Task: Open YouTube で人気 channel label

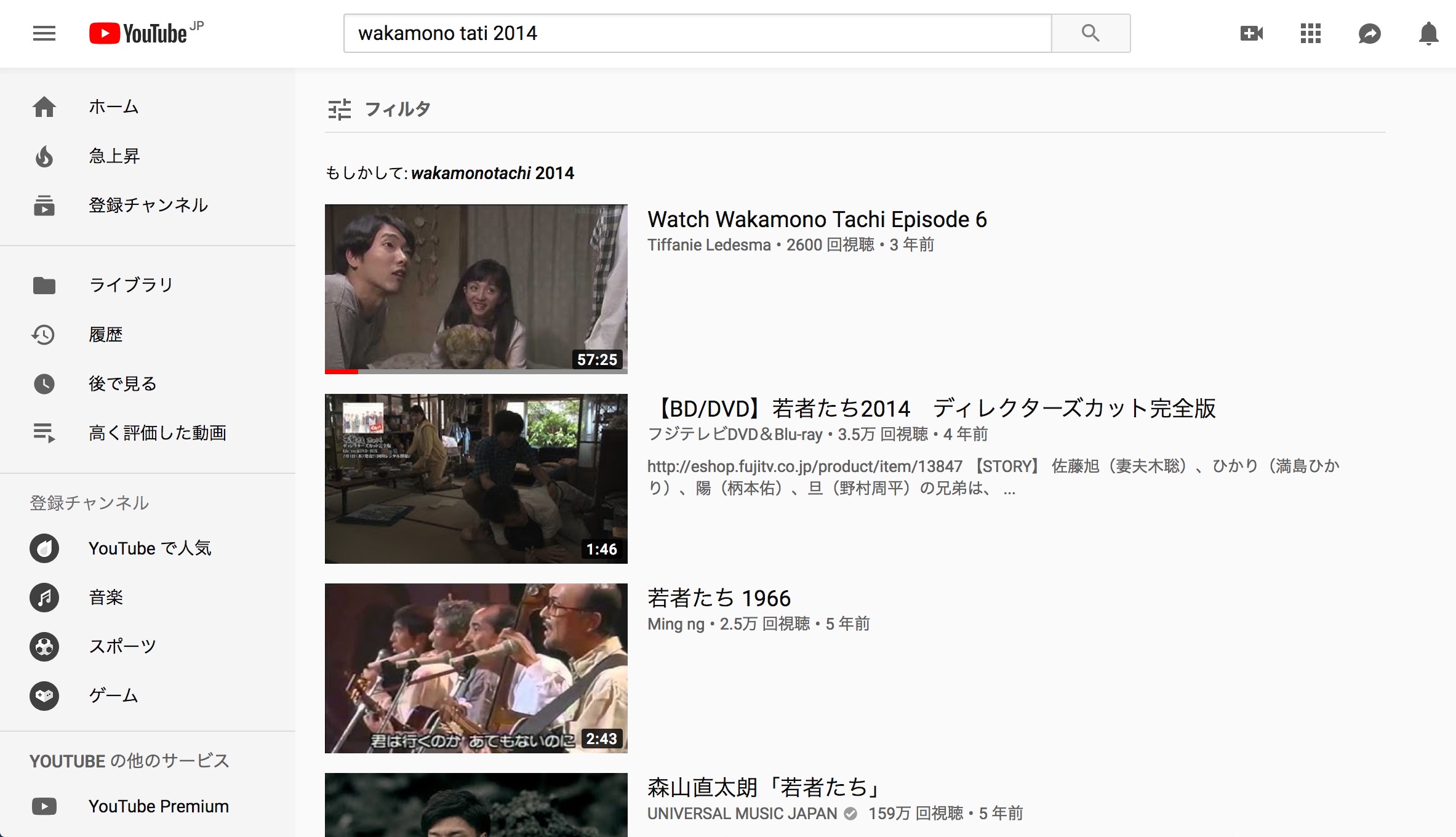Action: (x=150, y=548)
